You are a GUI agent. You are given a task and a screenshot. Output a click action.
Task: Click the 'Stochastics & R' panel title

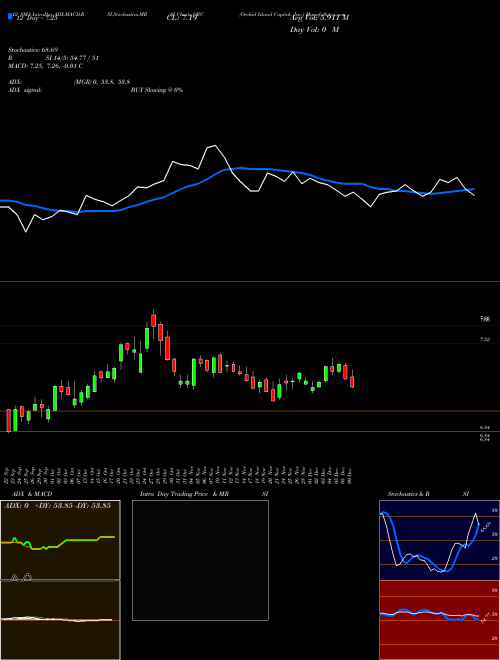[409, 494]
